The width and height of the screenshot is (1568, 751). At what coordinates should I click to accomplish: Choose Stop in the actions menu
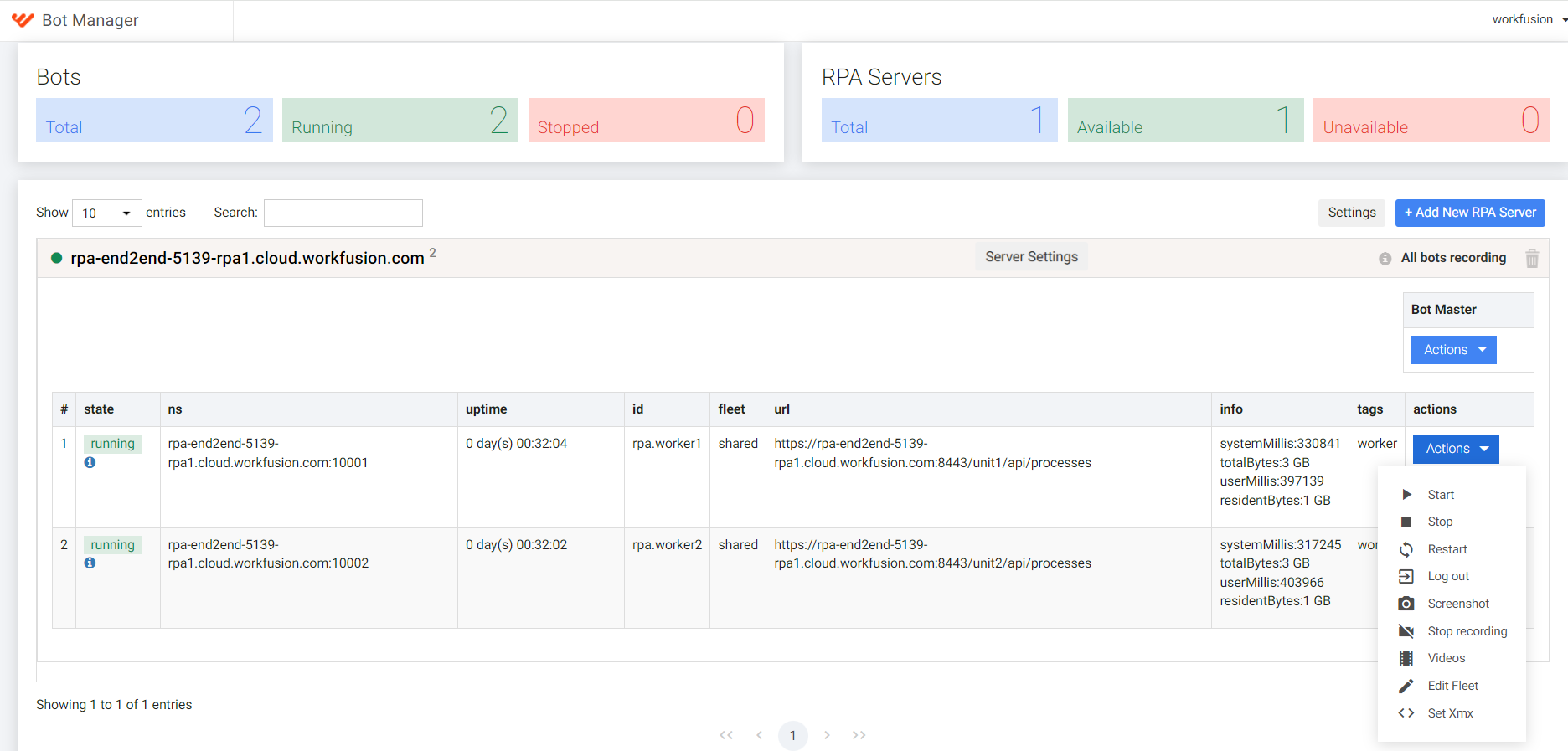coord(1440,522)
